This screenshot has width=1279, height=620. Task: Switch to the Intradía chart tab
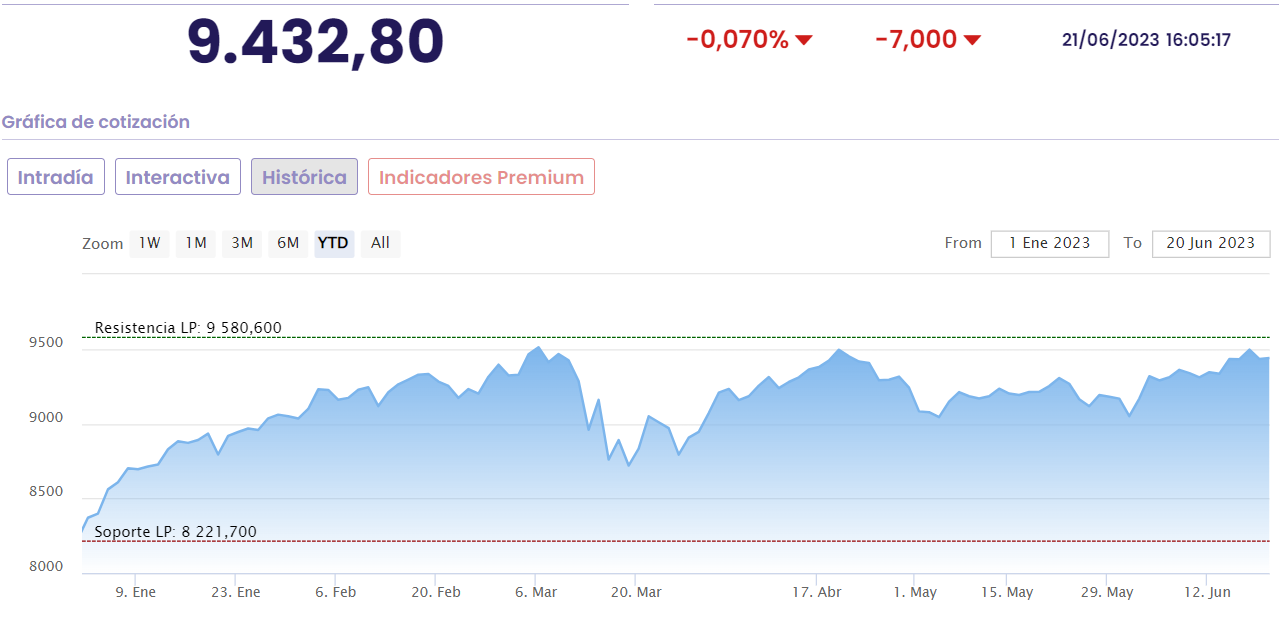click(56, 177)
